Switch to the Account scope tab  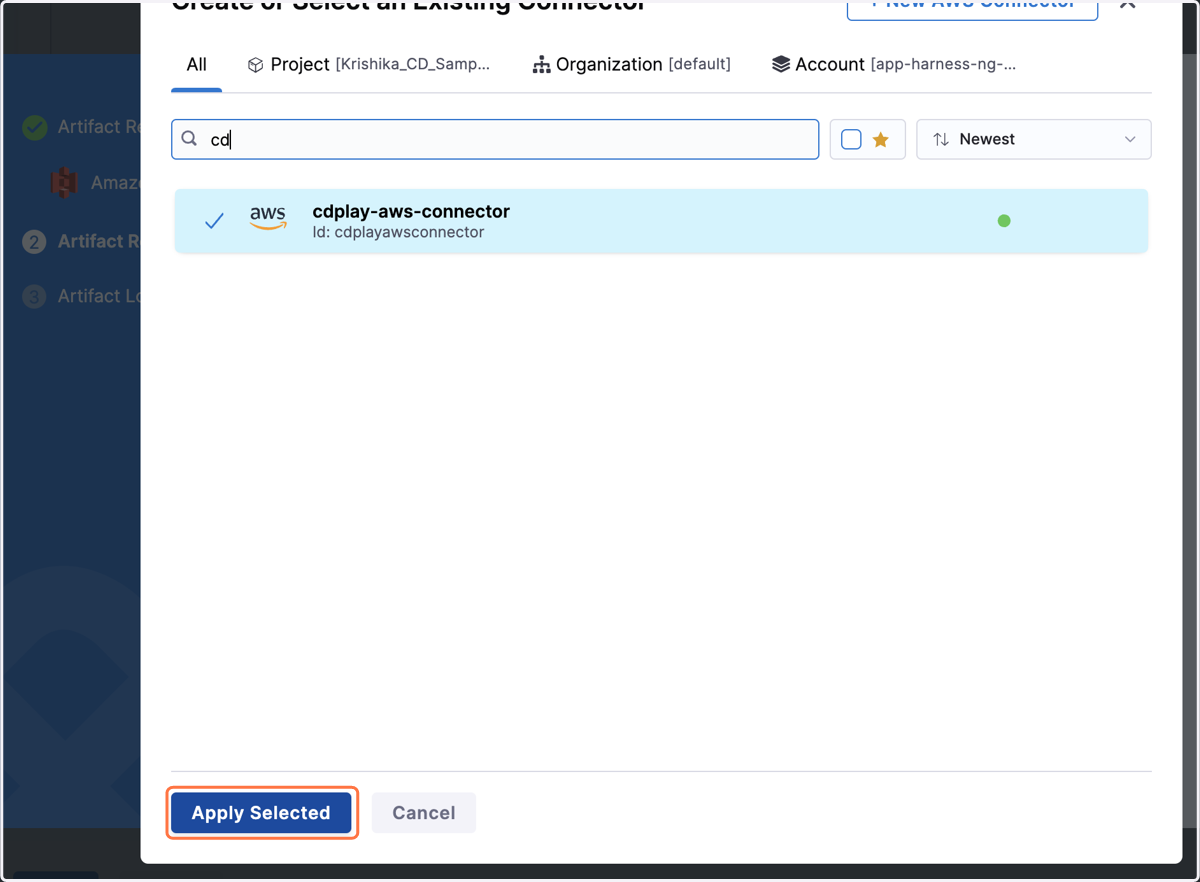click(894, 64)
